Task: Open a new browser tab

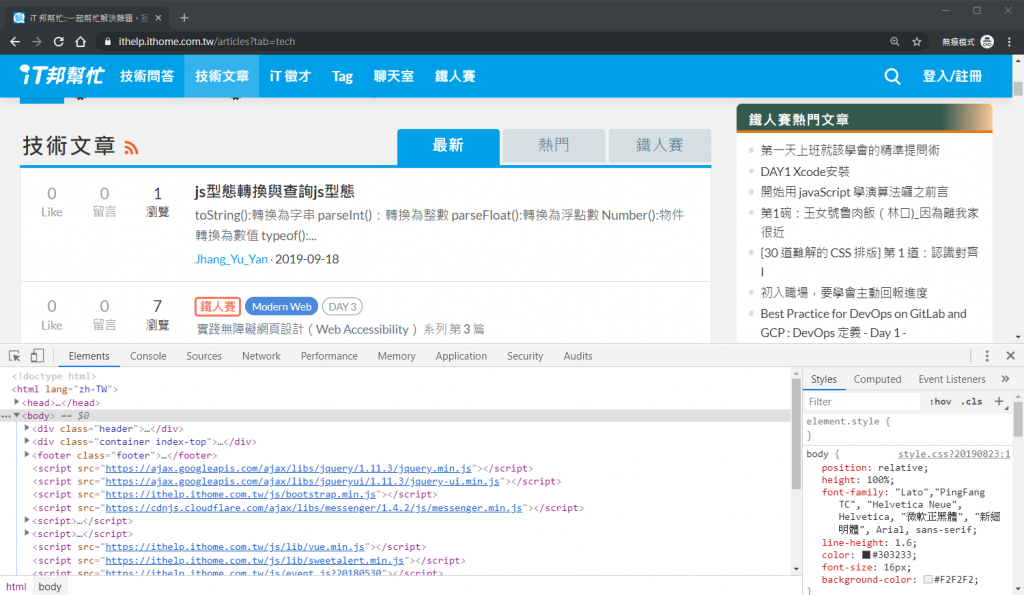Action: (184, 18)
